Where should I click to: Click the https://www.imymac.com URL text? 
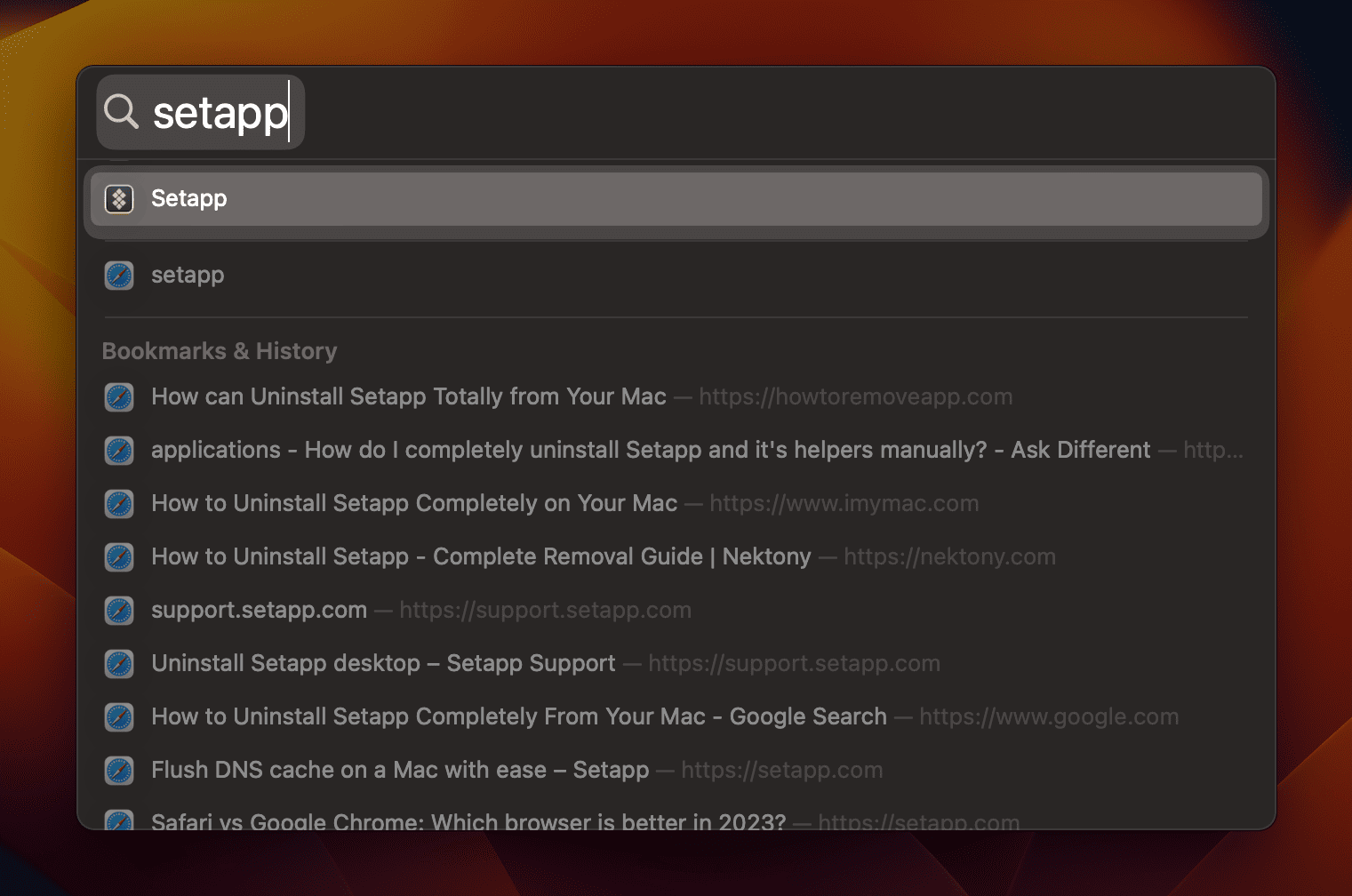(844, 504)
